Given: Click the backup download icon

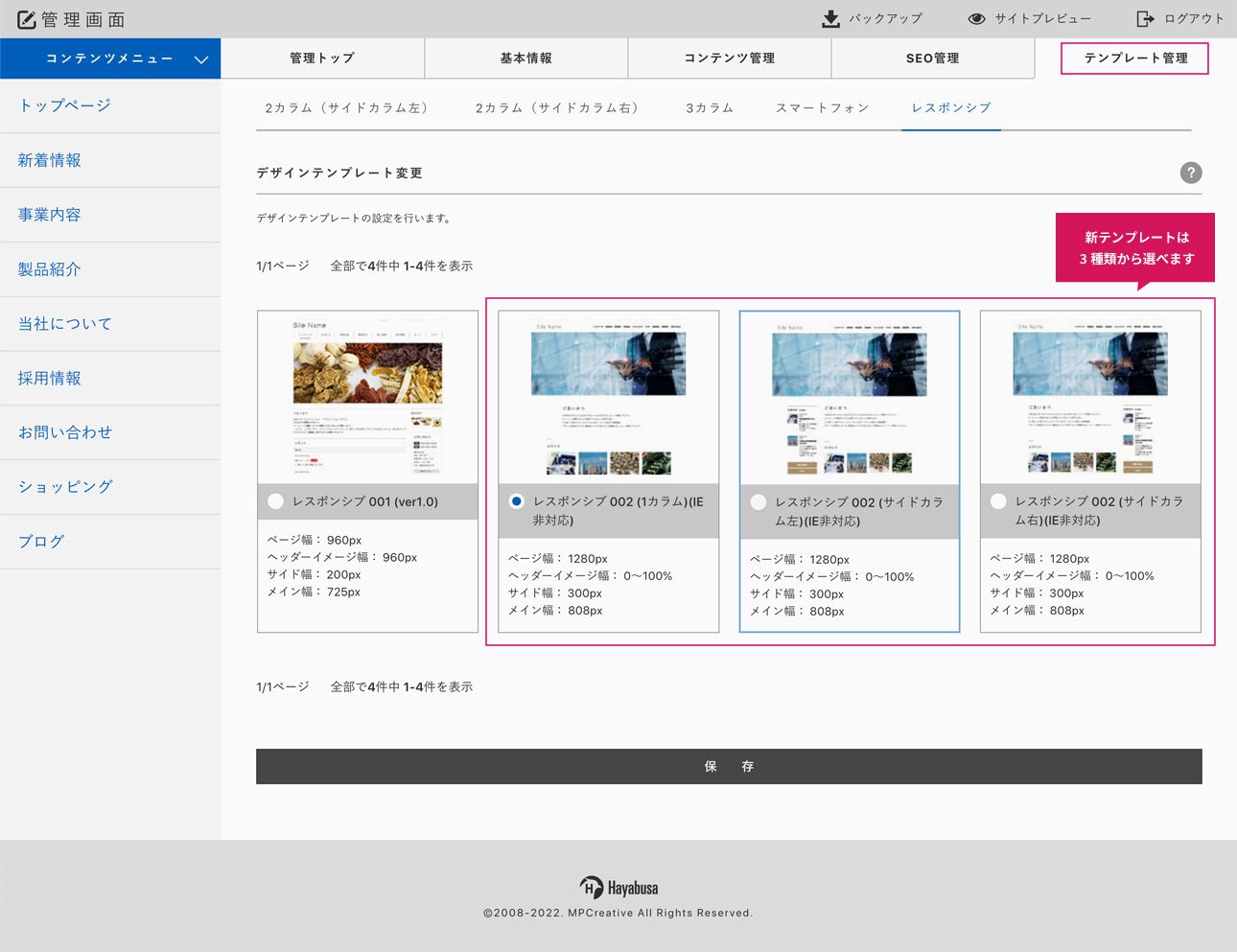Looking at the screenshot, I should [x=830, y=19].
